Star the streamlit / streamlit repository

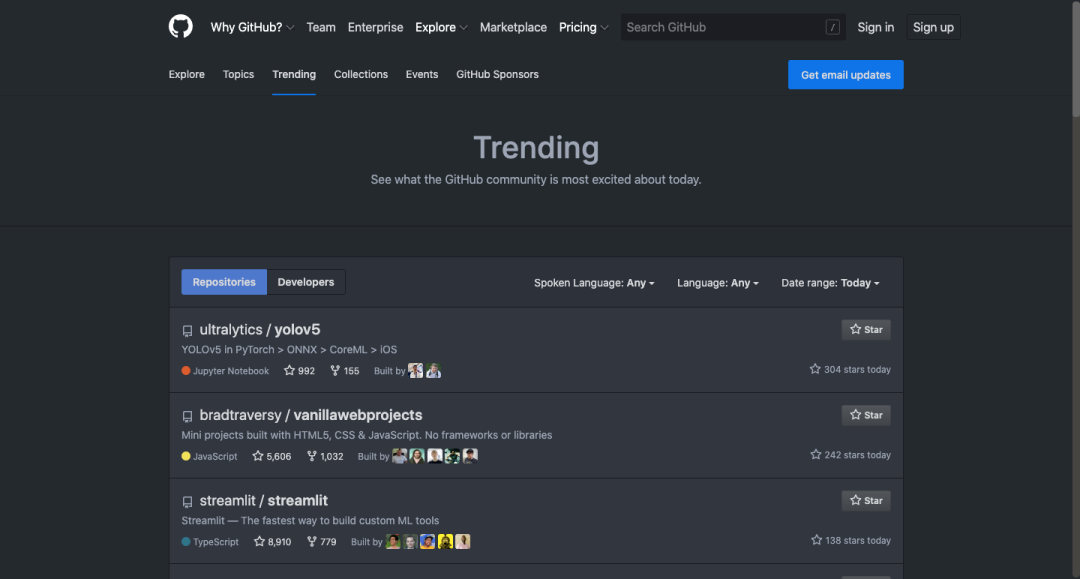pyautogui.click(x=866, y=501)
